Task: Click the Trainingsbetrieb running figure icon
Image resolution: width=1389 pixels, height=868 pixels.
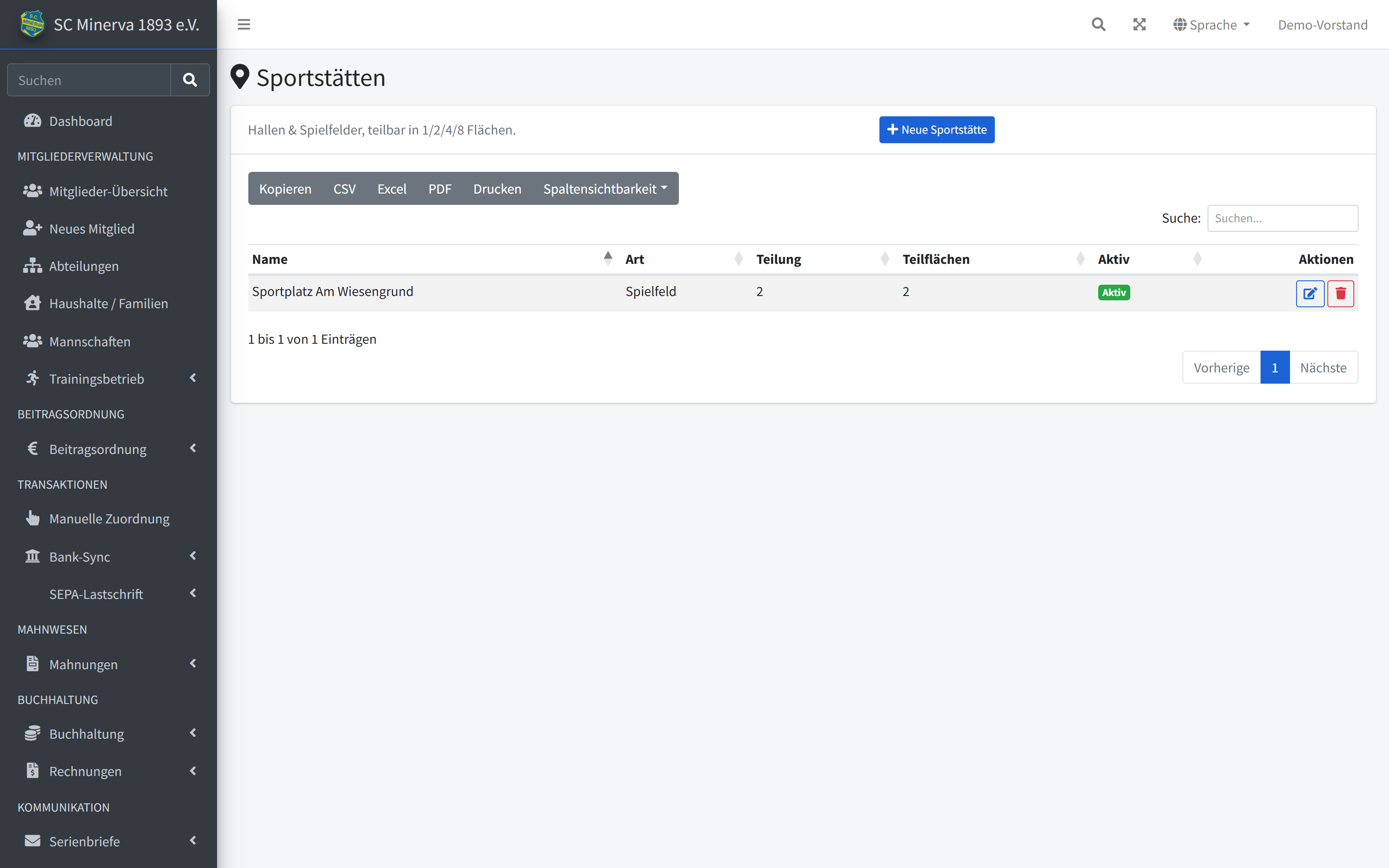Action: (x=33, y=378)
